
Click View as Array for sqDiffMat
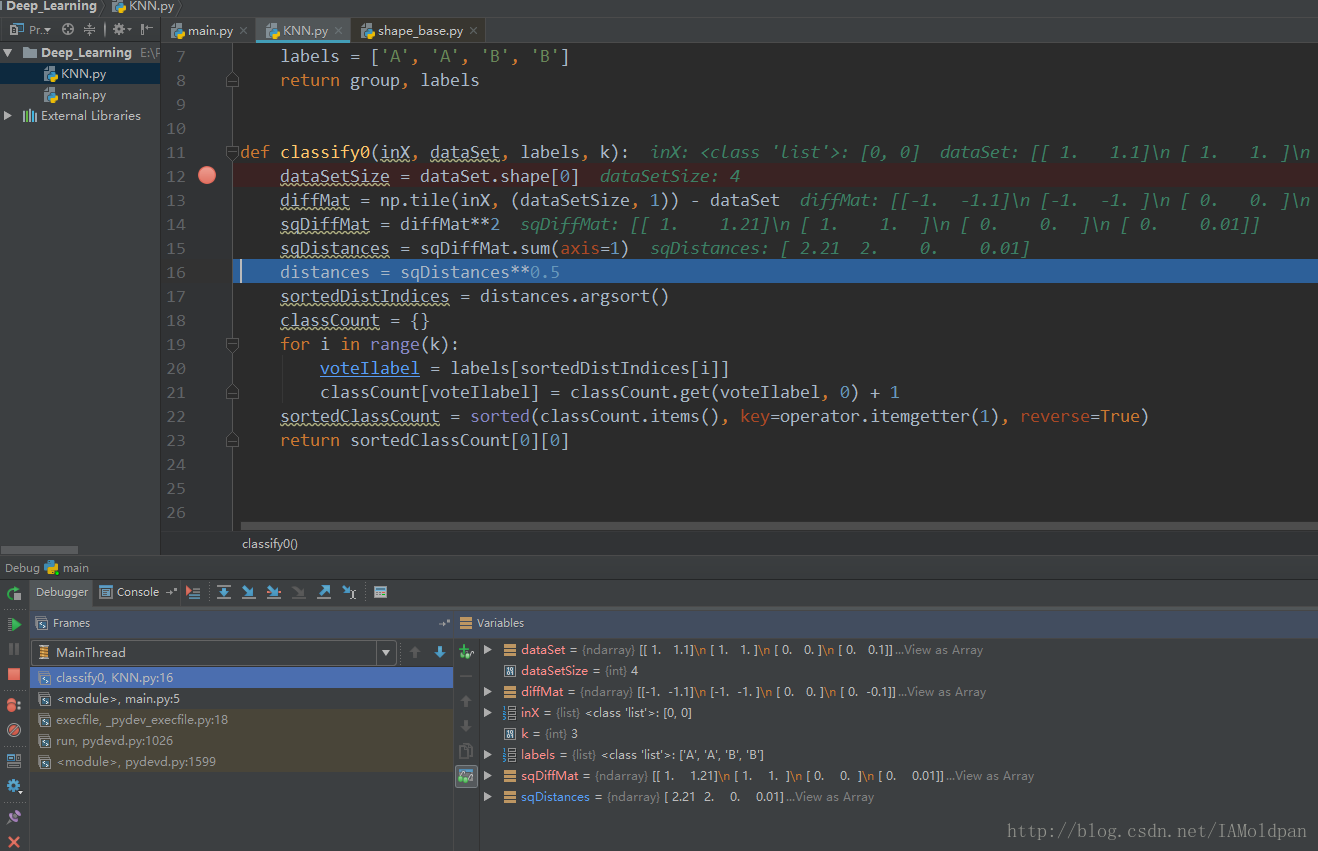coord(995,776)
